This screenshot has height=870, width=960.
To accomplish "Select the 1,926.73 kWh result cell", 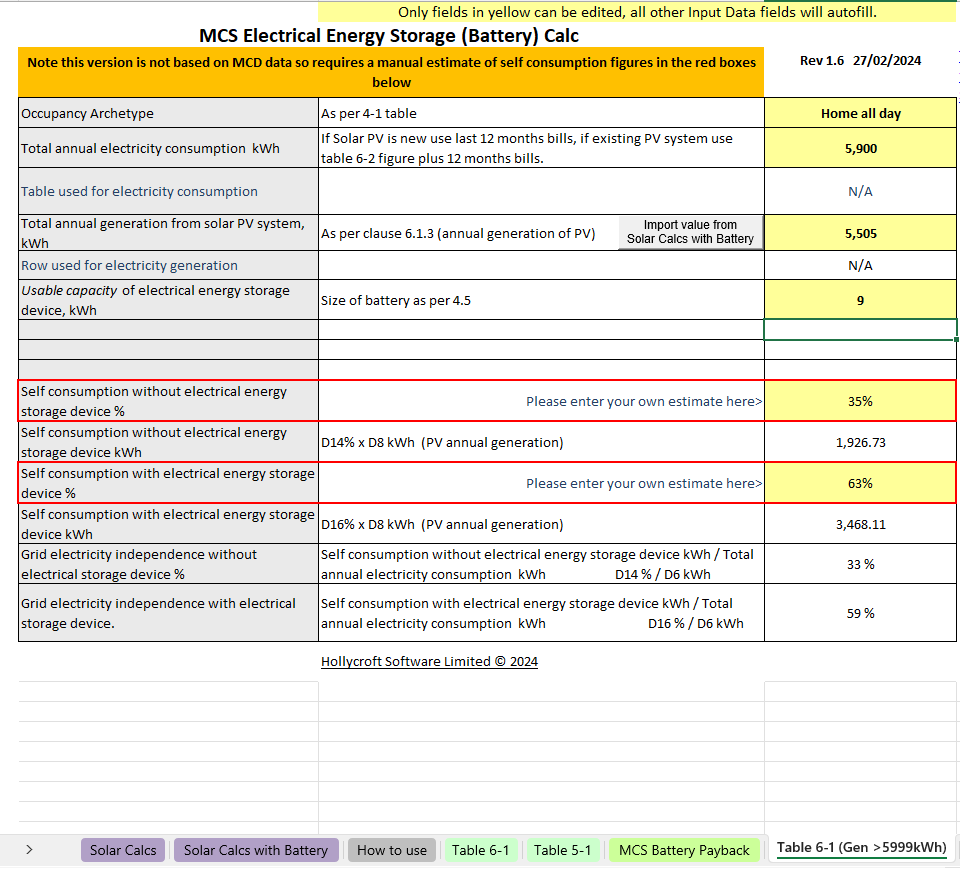I will 860,442.
